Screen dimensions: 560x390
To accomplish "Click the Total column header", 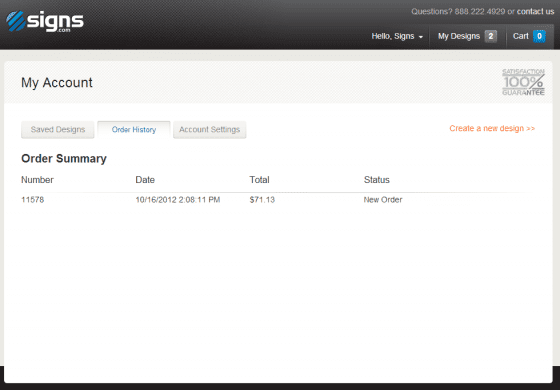I will tap(259, 180).
